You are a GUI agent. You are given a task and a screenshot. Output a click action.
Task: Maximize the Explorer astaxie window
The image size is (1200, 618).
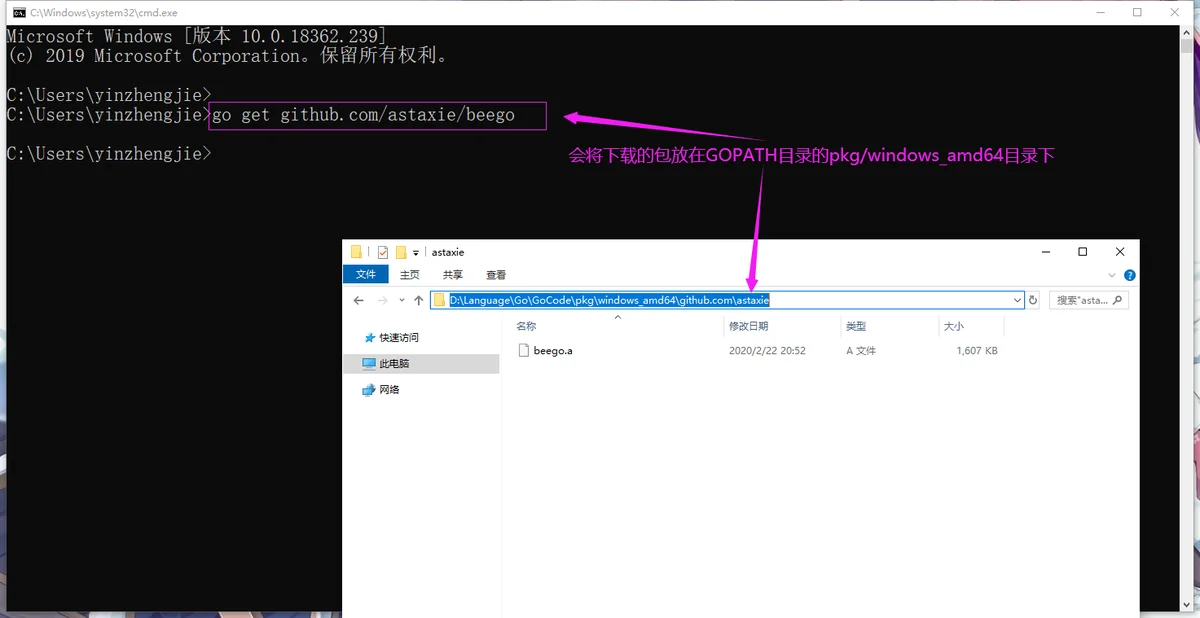pos(1082,252)
